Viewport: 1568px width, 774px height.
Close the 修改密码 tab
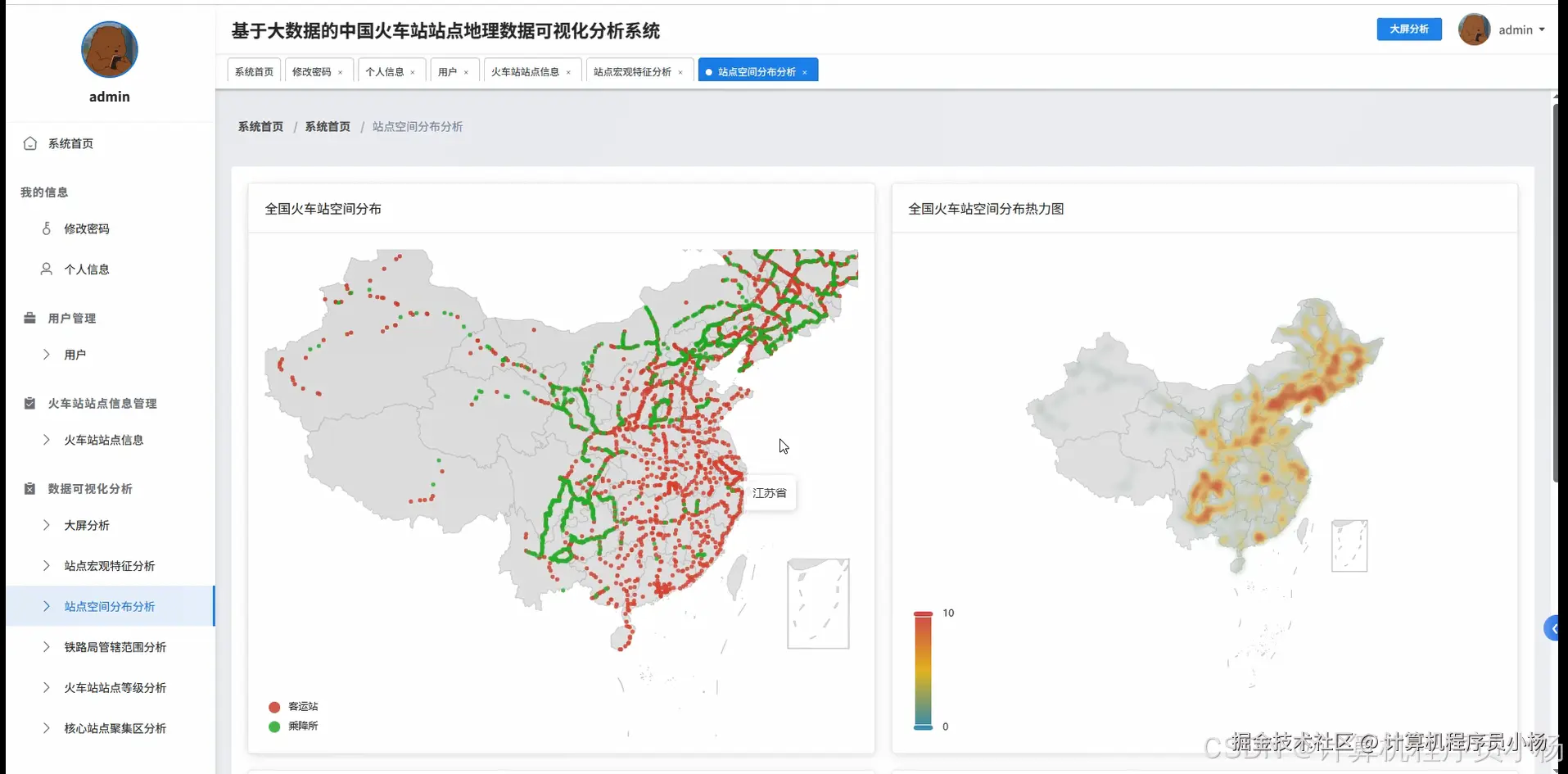[341, 72]
